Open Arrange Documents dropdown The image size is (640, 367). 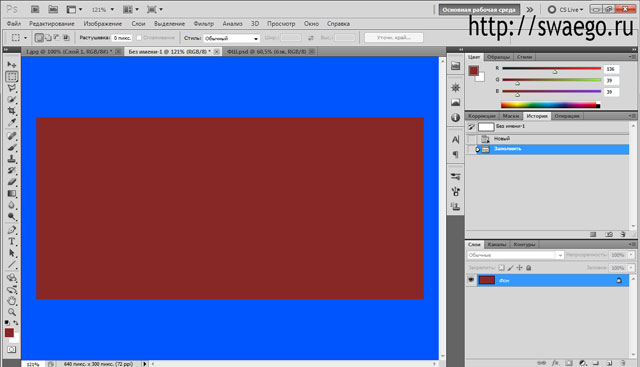click(x=131, y=9)
